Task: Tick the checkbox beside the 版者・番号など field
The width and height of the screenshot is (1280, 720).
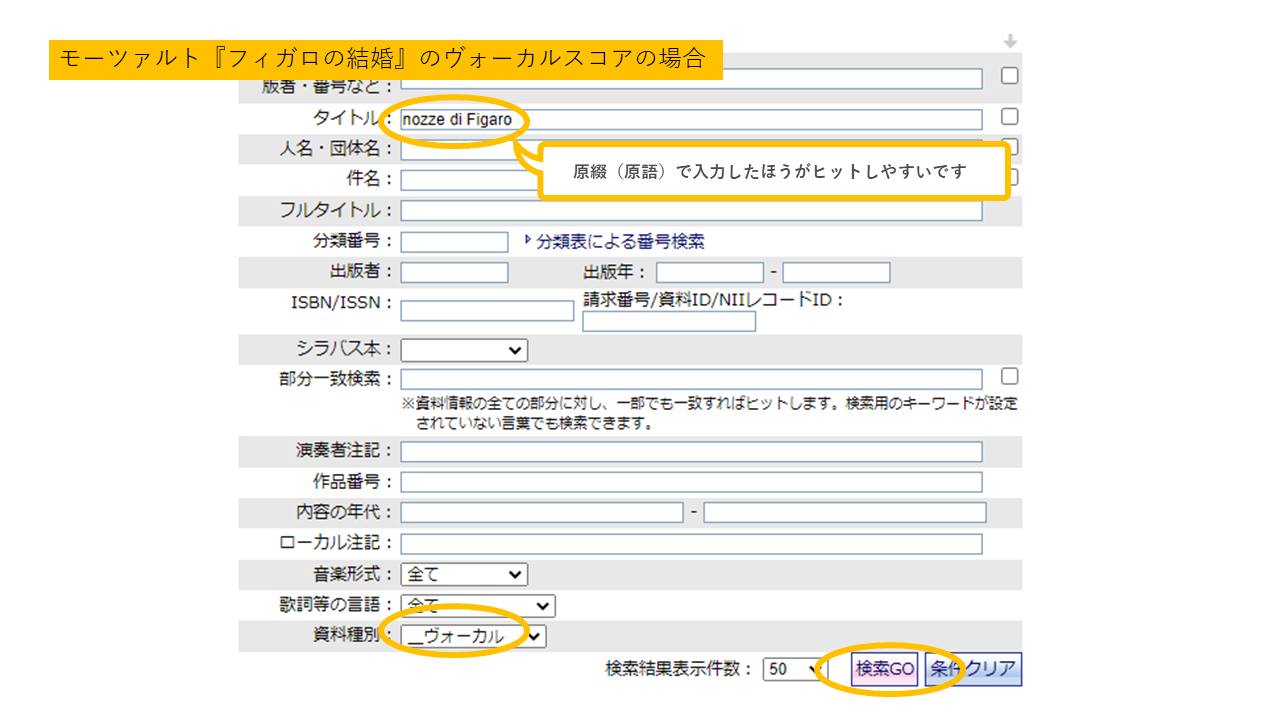Action: pos(1010,76)
